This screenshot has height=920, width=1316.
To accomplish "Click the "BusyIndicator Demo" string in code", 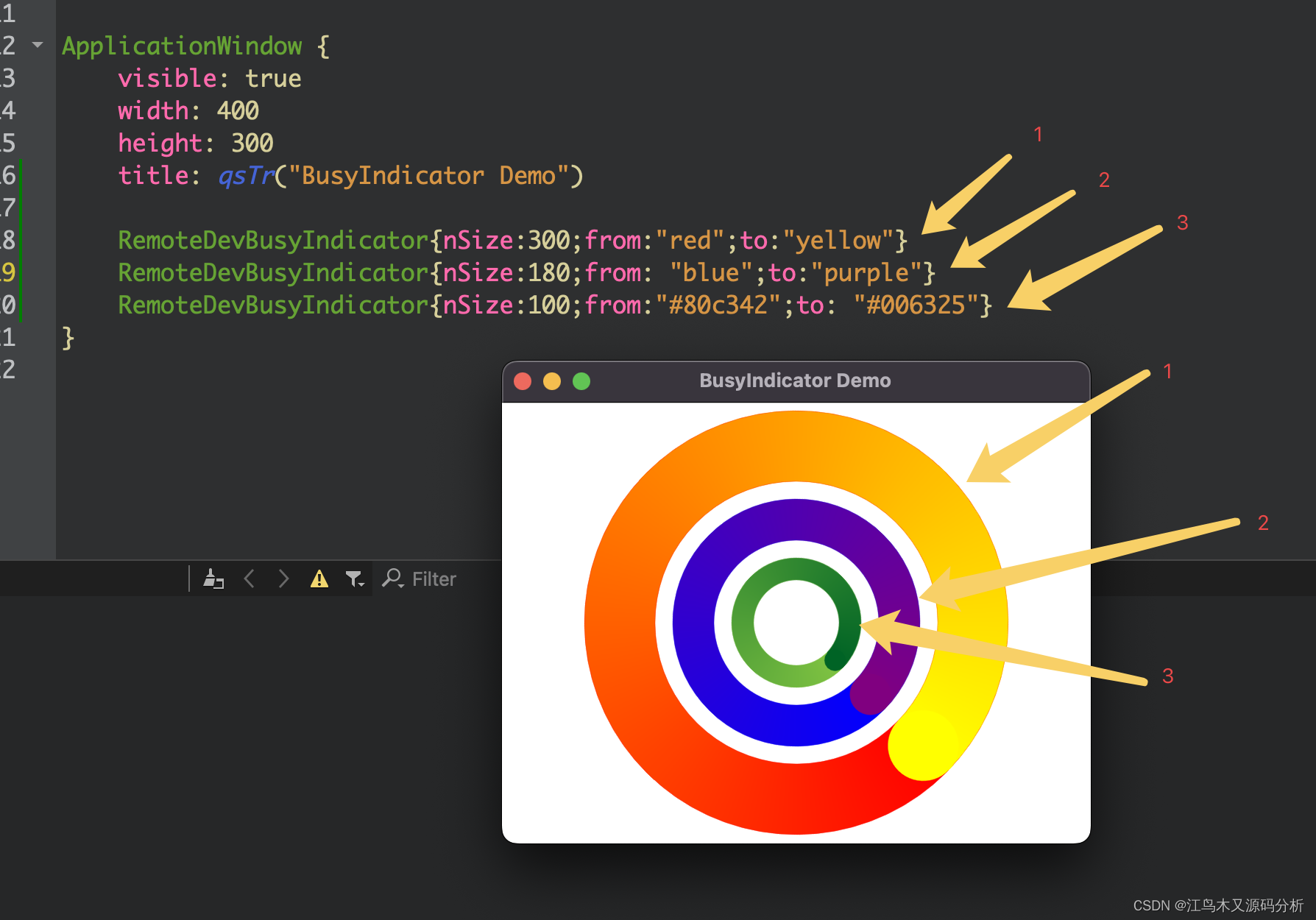I will [427, 175].
